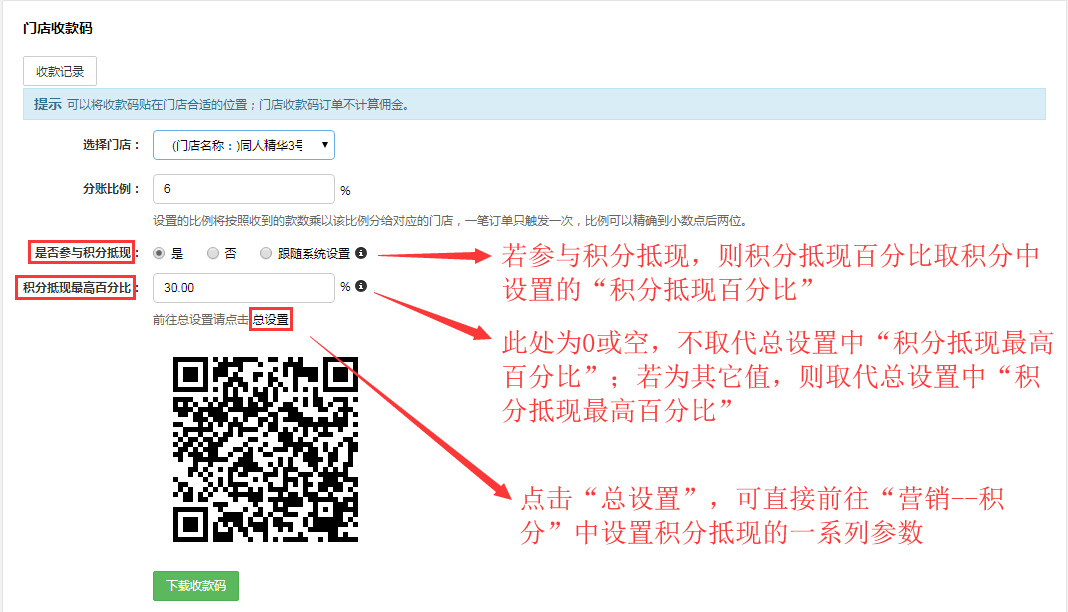Click the 积分抵现最高百分比 input showing 30.00
The image size is (1068, 612).
(x=244, y=288)
